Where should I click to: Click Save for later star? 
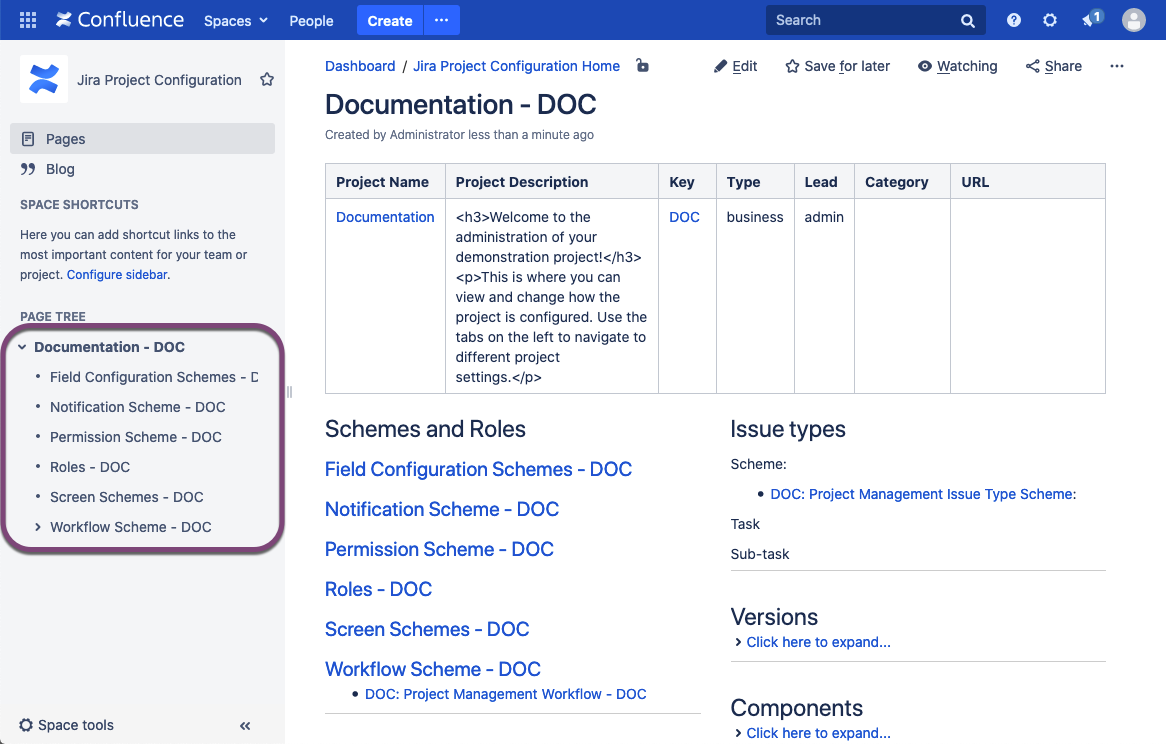pyautogui.click(x=837, y=66)
